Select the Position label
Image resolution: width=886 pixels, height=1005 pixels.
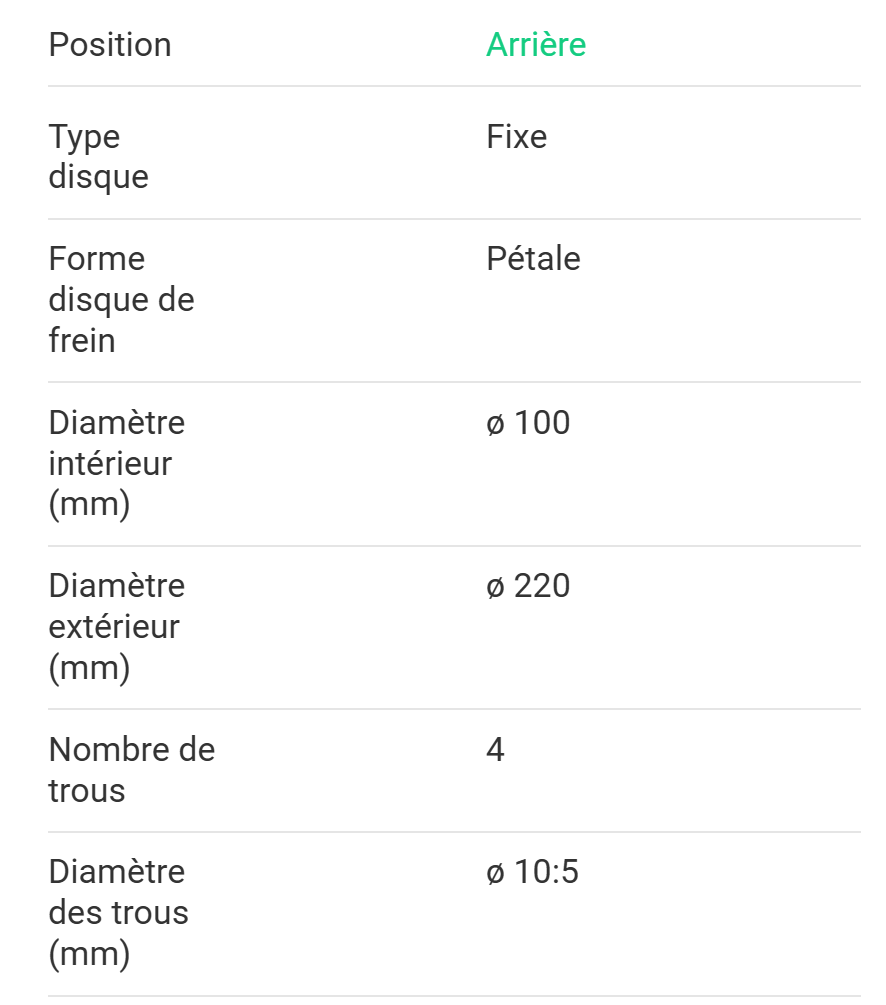coord(110,45)
